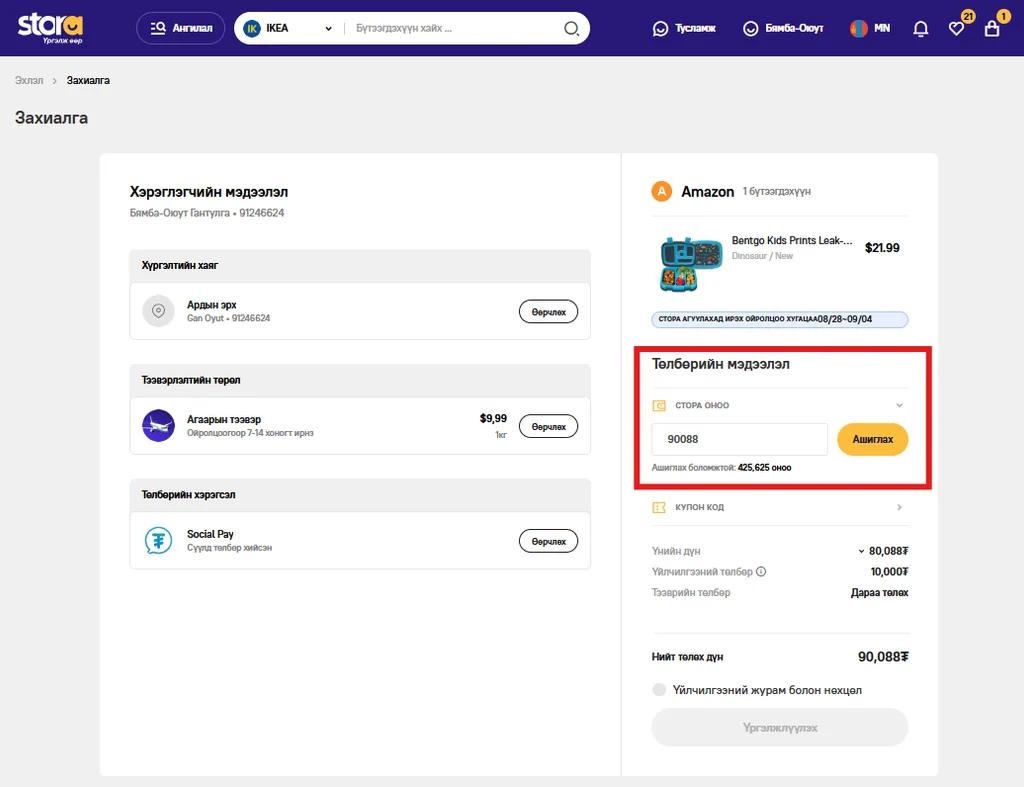Click the airplane icon for Агаарын тээвэр
The width and height of the screenshot is (1024, 787).
[159, 426]
